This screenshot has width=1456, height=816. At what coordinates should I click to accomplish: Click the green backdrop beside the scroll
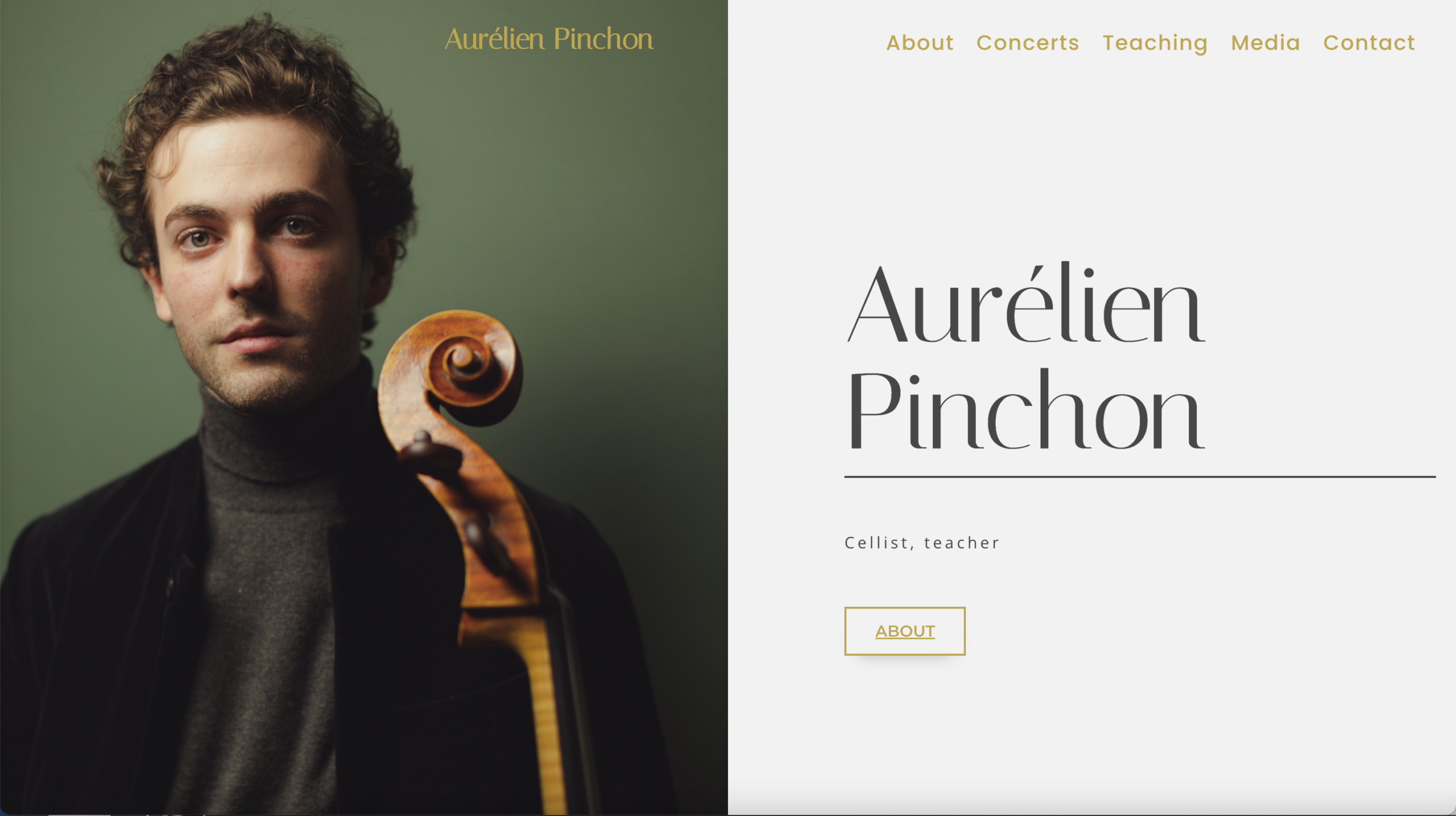614,284
